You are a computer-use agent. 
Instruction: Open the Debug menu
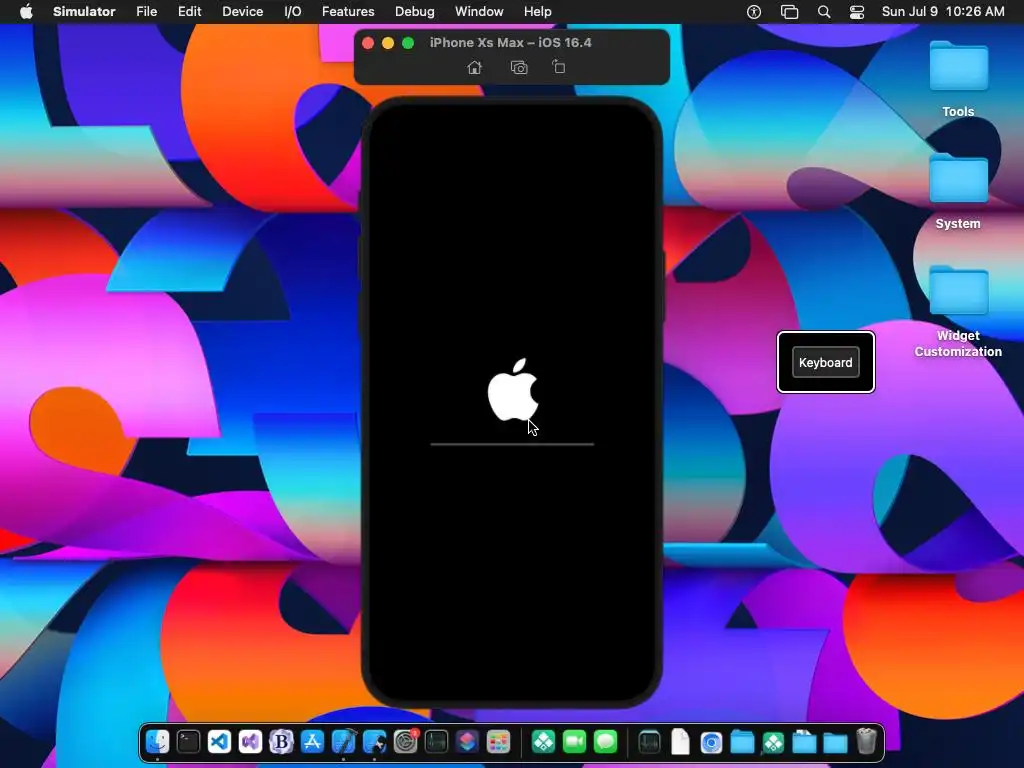[x=415, y=11]
